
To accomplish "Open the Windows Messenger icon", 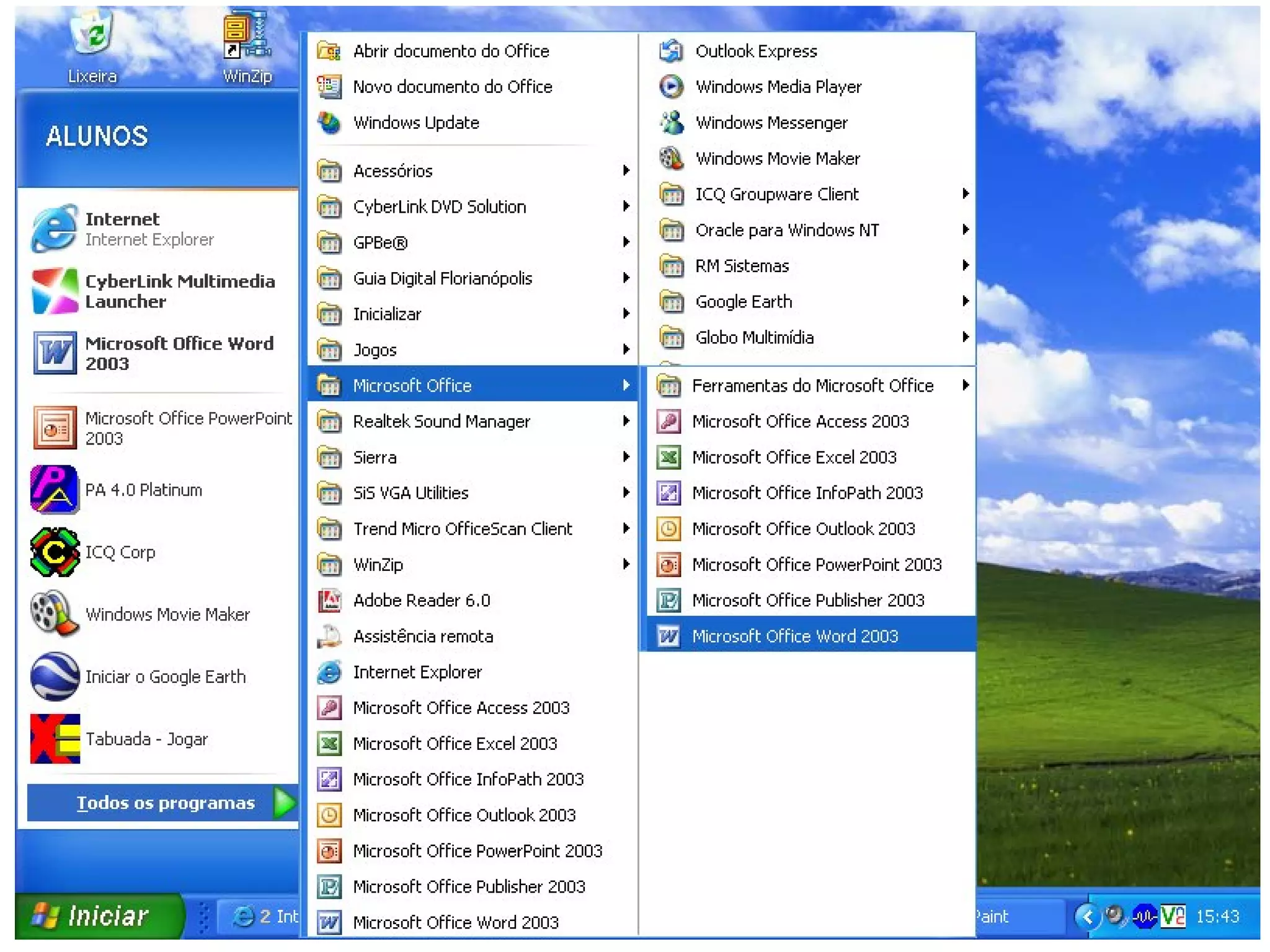I will (671, 123).
